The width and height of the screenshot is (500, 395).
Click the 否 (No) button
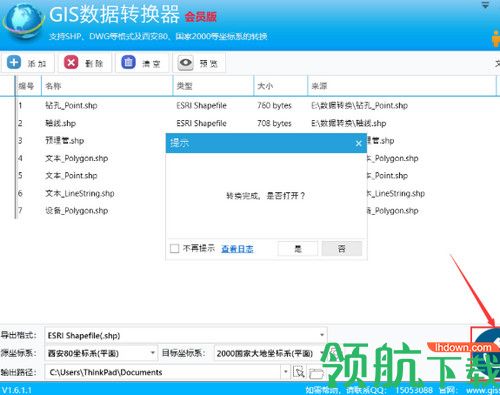pos(342,248)
